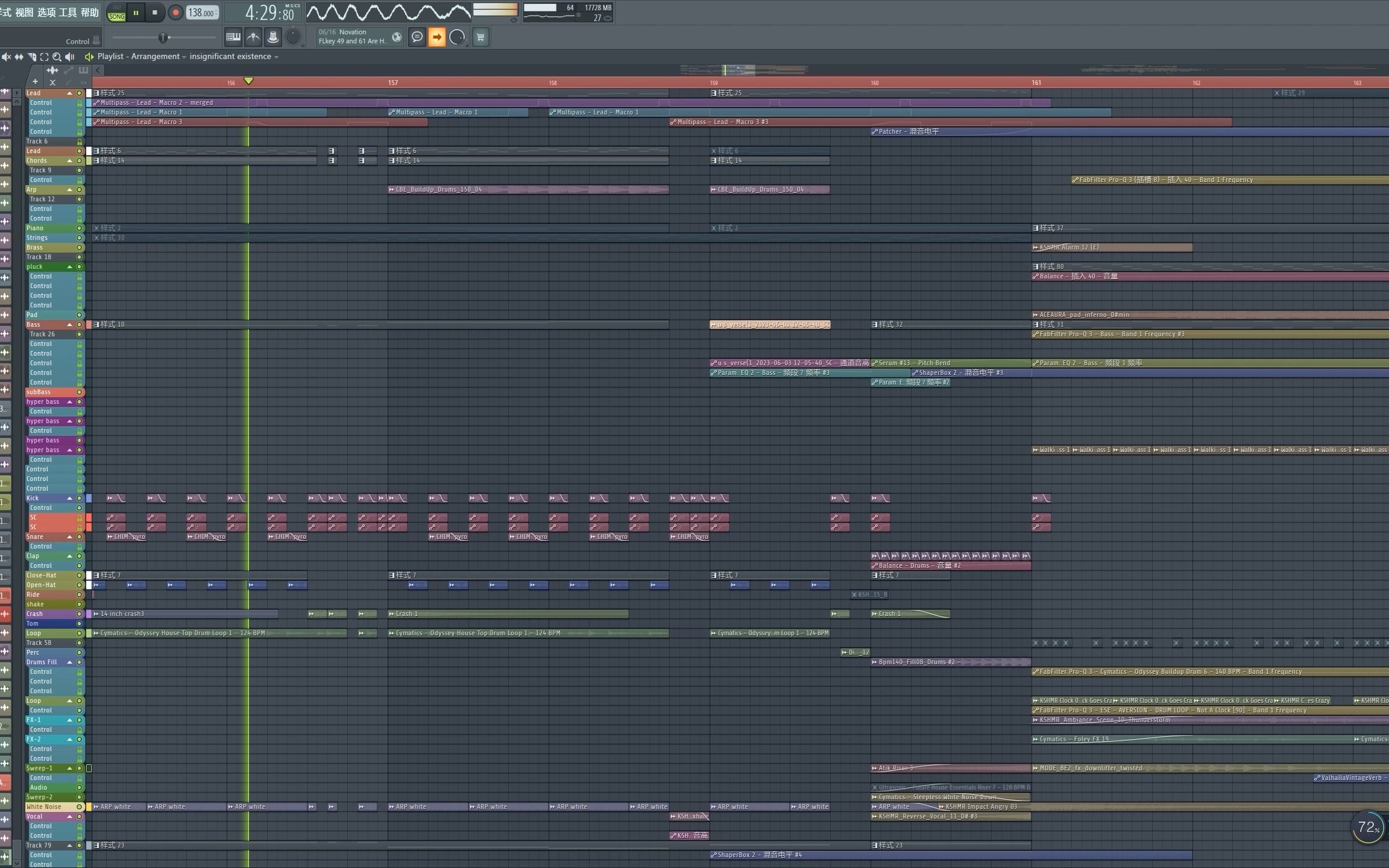
Task: Click the tempo tapper icon
Action: coord(273,37)
